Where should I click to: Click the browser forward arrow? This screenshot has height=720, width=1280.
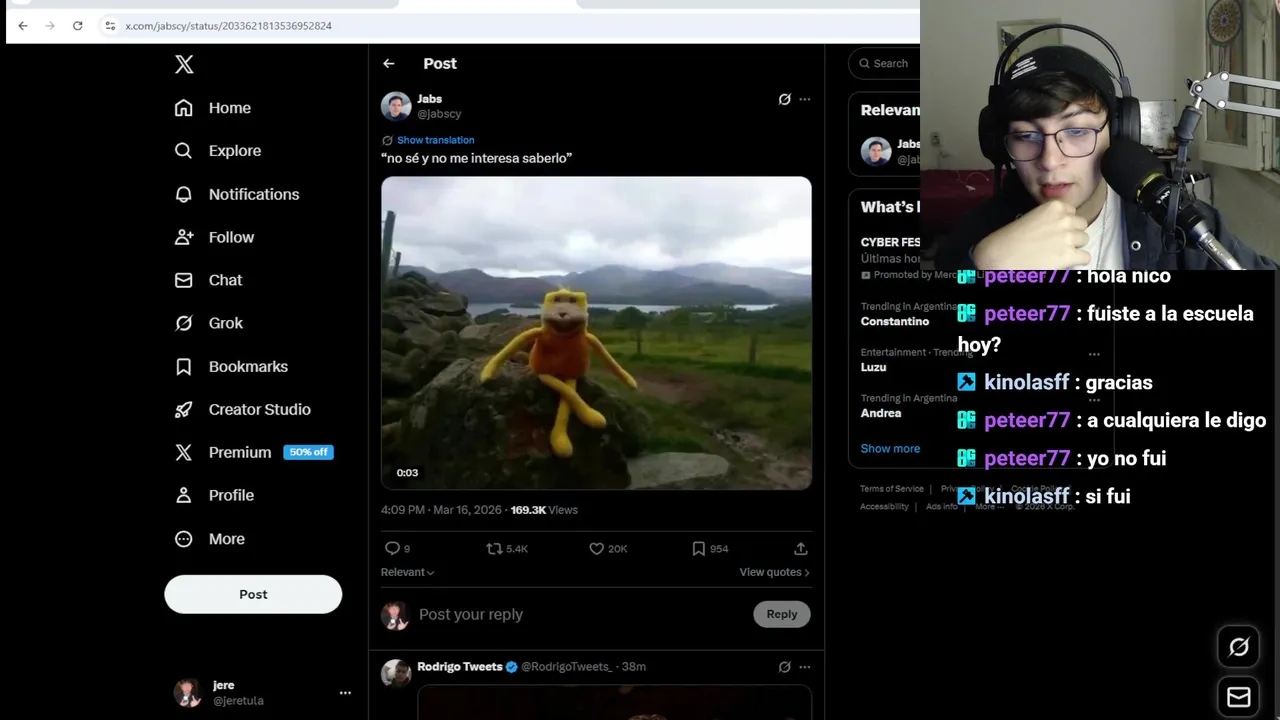tap(50, 26)
